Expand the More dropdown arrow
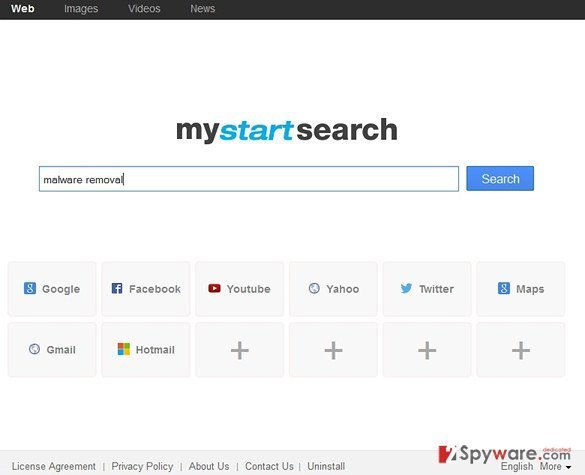Viewport: 585px width, 475px height. pyautogui.click(x=568, y=467)
